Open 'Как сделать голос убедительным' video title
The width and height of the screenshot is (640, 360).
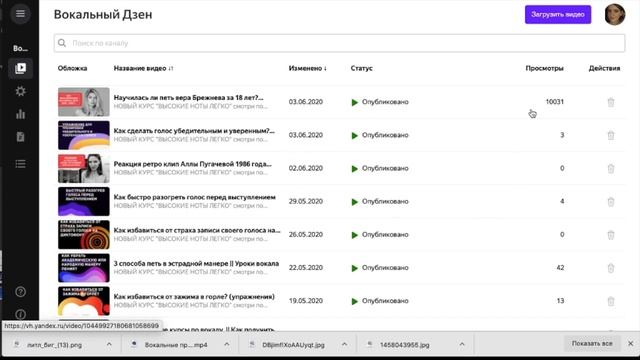coord(194,131)
